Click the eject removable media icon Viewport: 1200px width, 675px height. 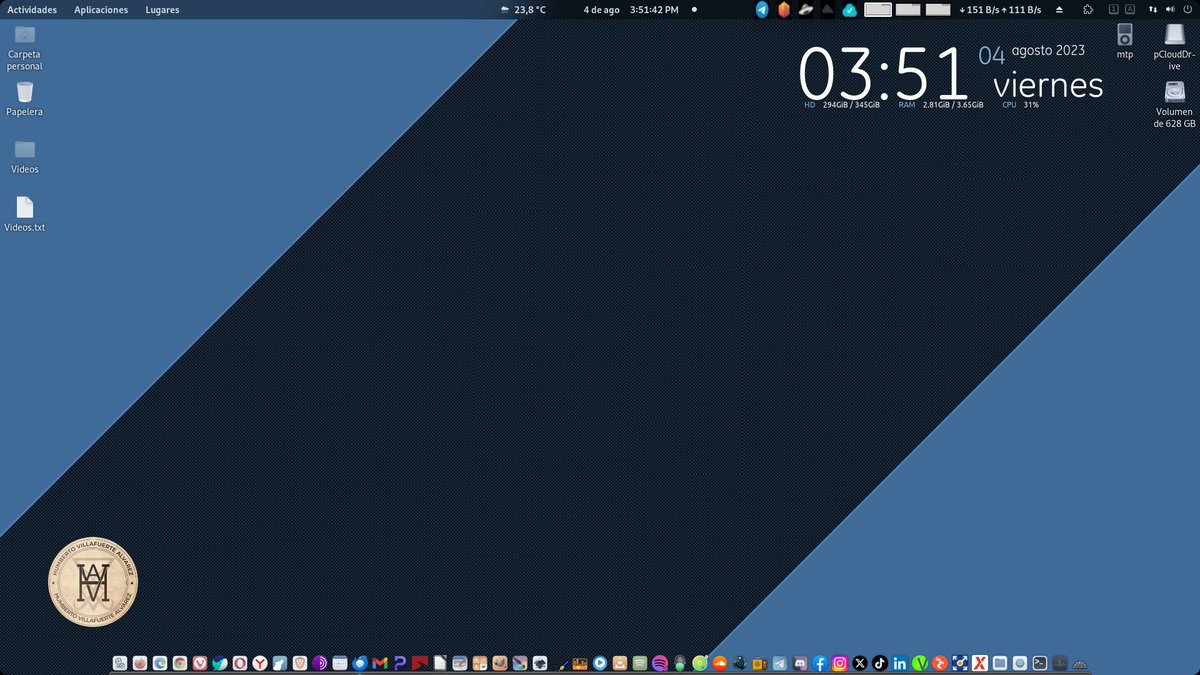[x=1059, y=9]
